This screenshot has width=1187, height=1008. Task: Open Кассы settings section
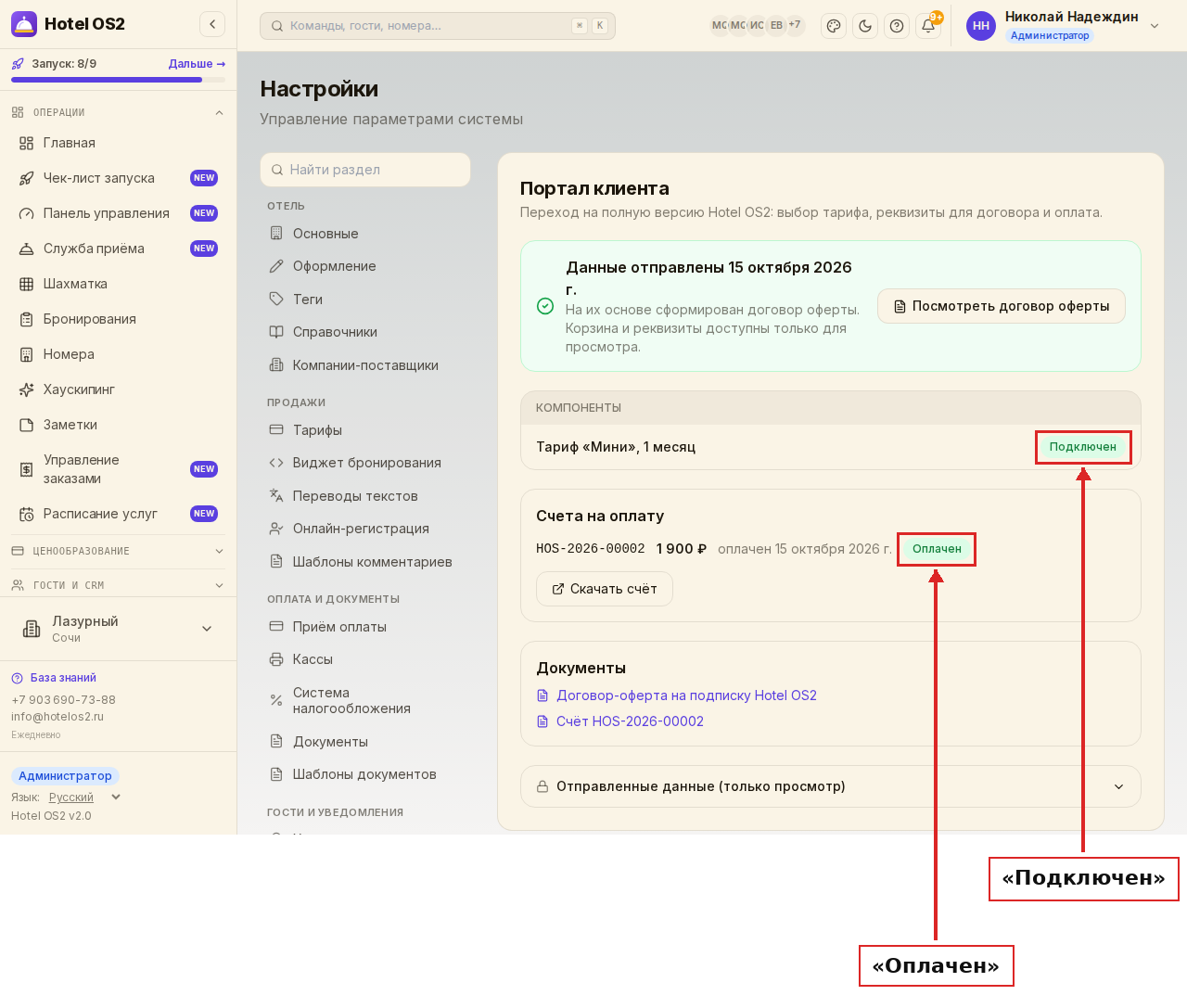[365, 659]
